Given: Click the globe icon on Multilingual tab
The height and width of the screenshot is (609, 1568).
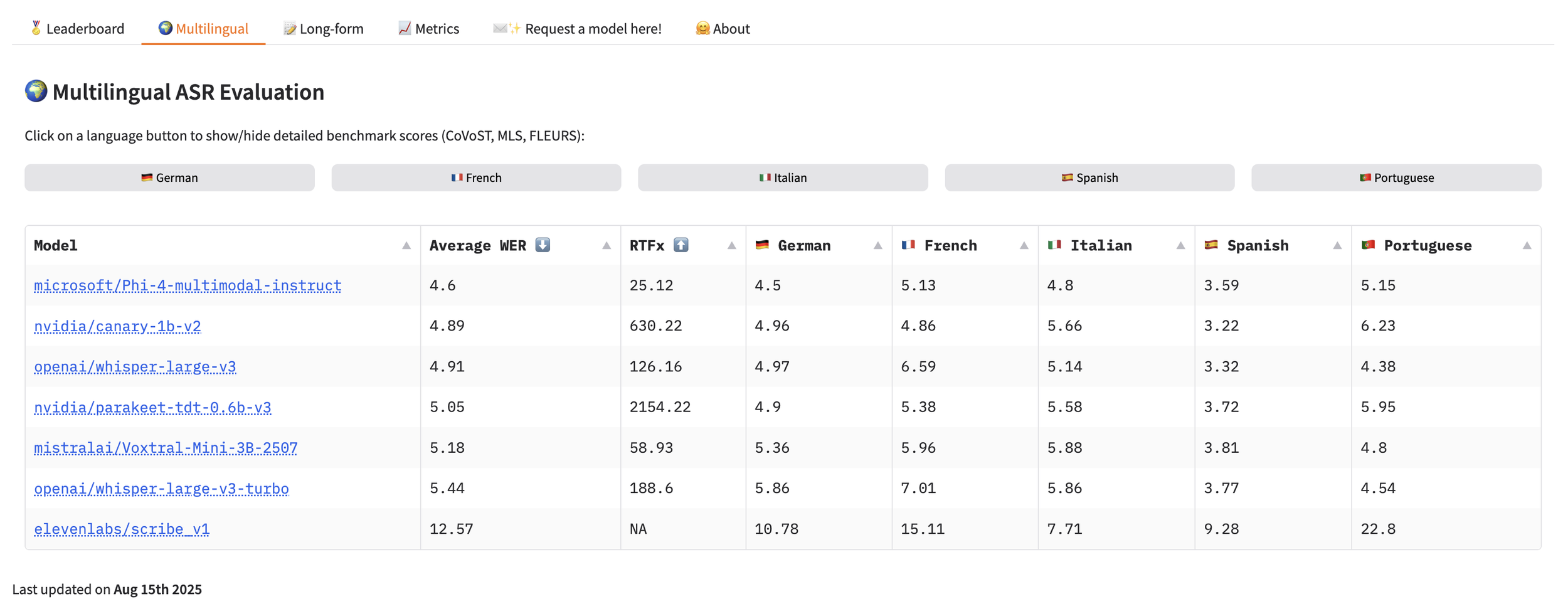Looking at the screenshot, I should pos(165,28).
